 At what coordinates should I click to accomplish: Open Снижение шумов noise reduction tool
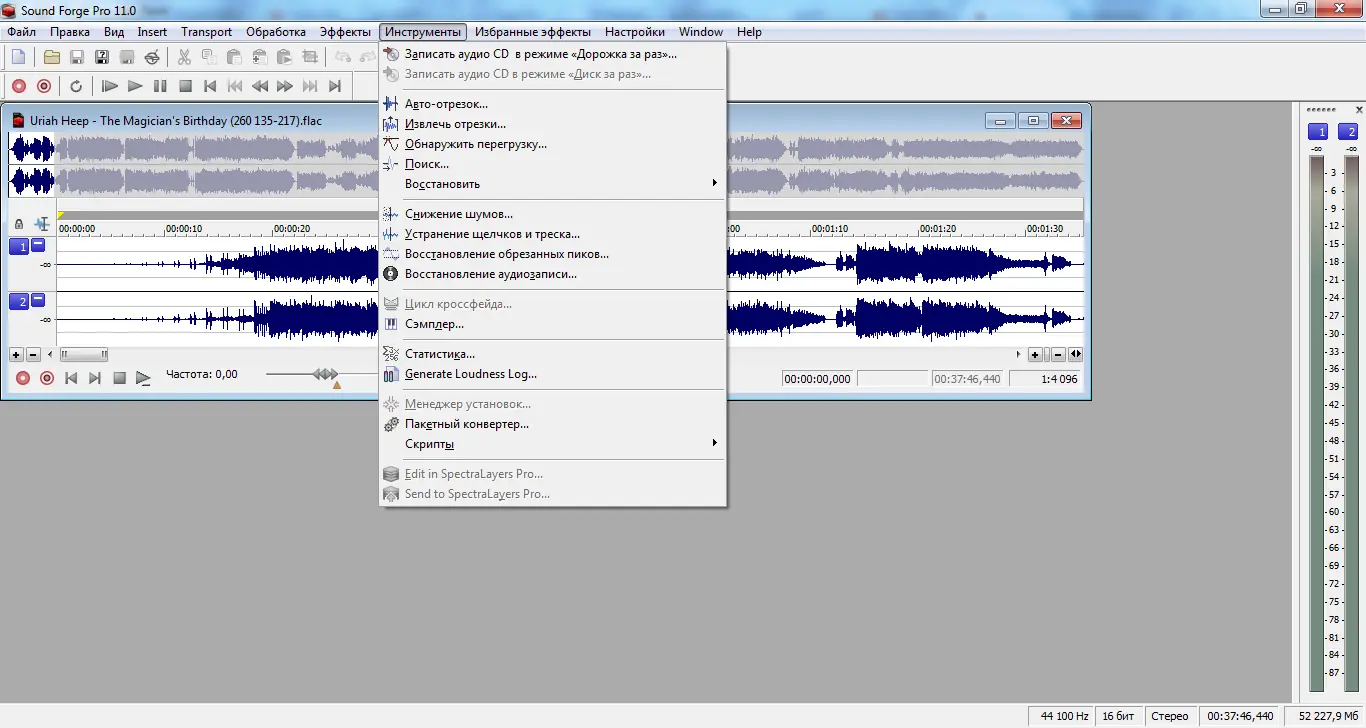(553, 214)
